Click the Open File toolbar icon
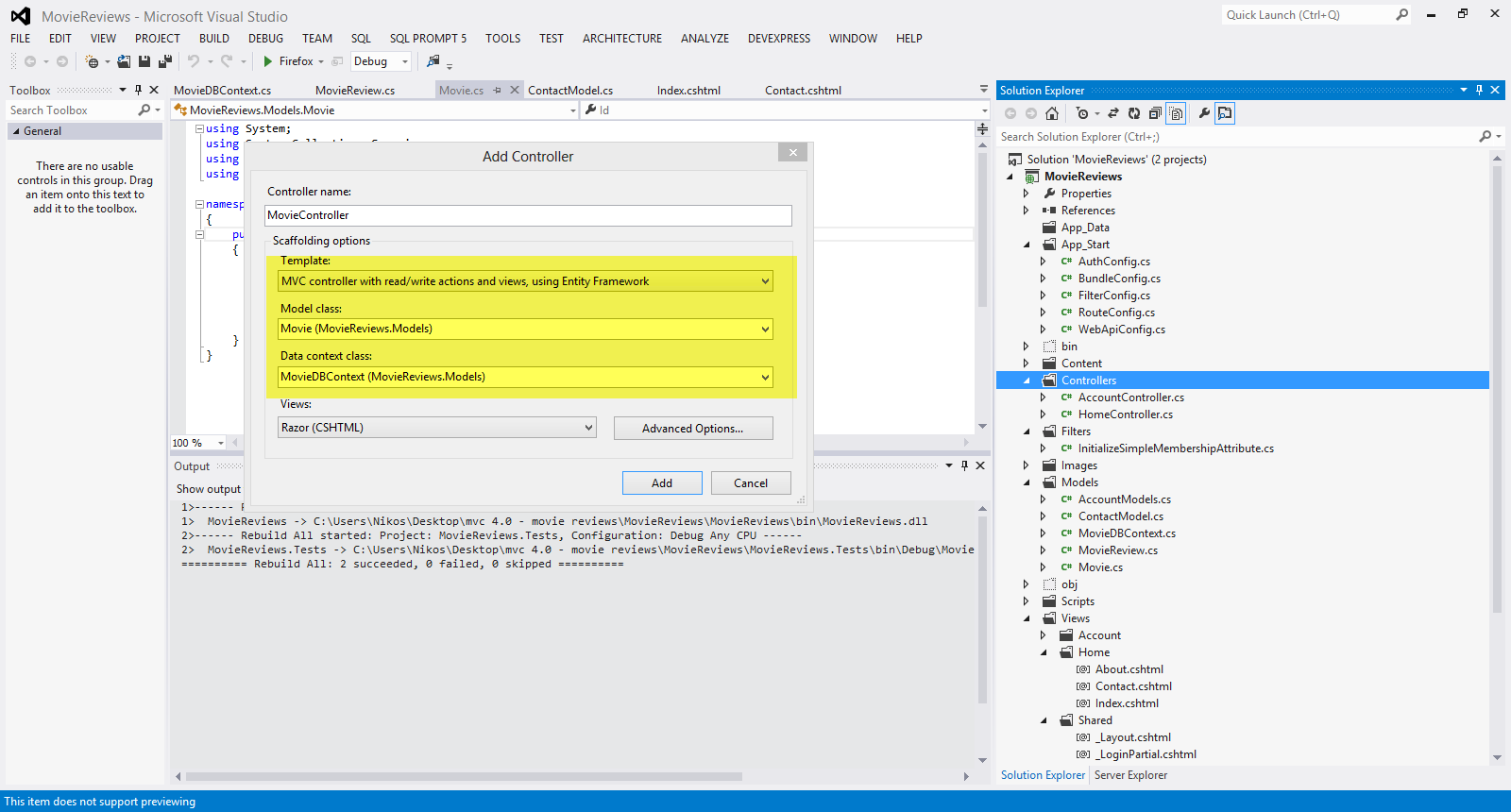 pyautogui.click(x=124, y=61)
